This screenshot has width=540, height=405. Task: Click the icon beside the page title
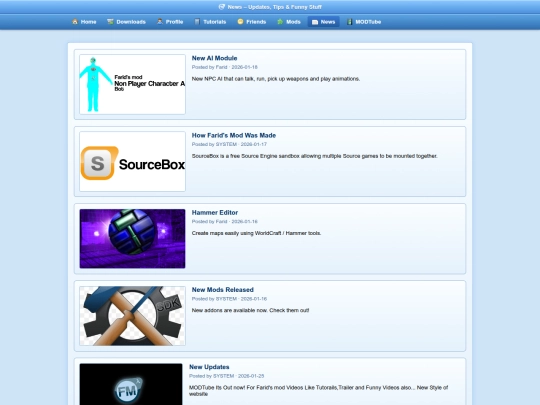point(222,7)
